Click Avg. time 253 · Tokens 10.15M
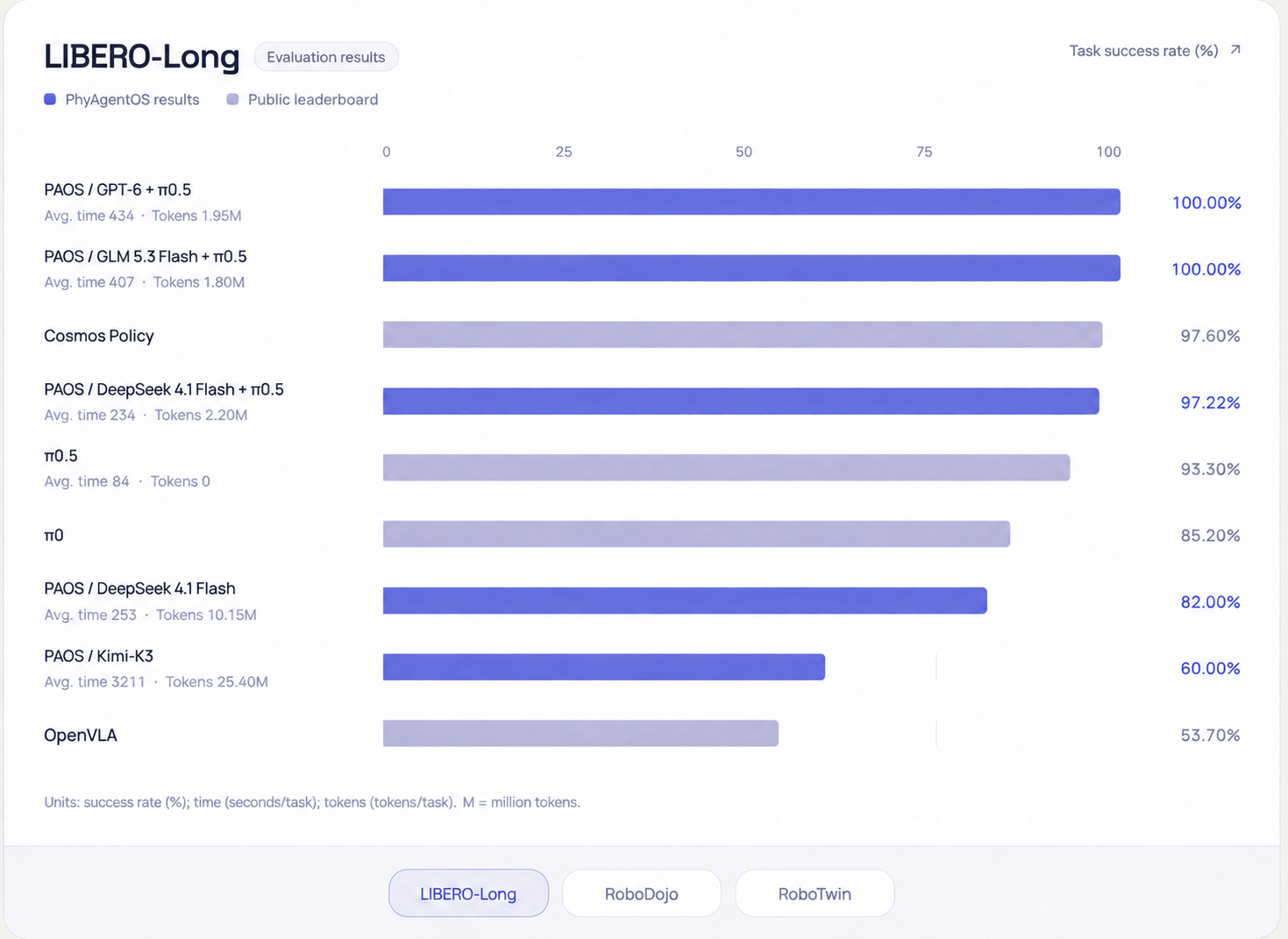 coord(150,615)
